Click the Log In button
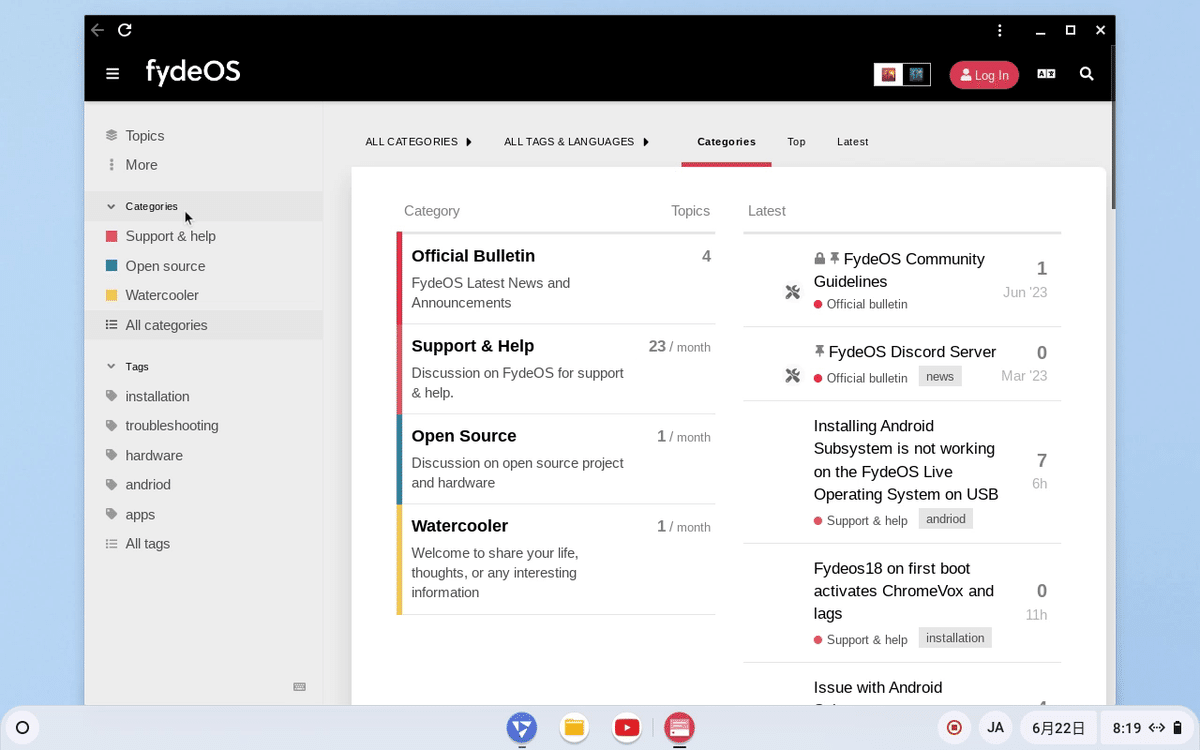 click(983, 74)
